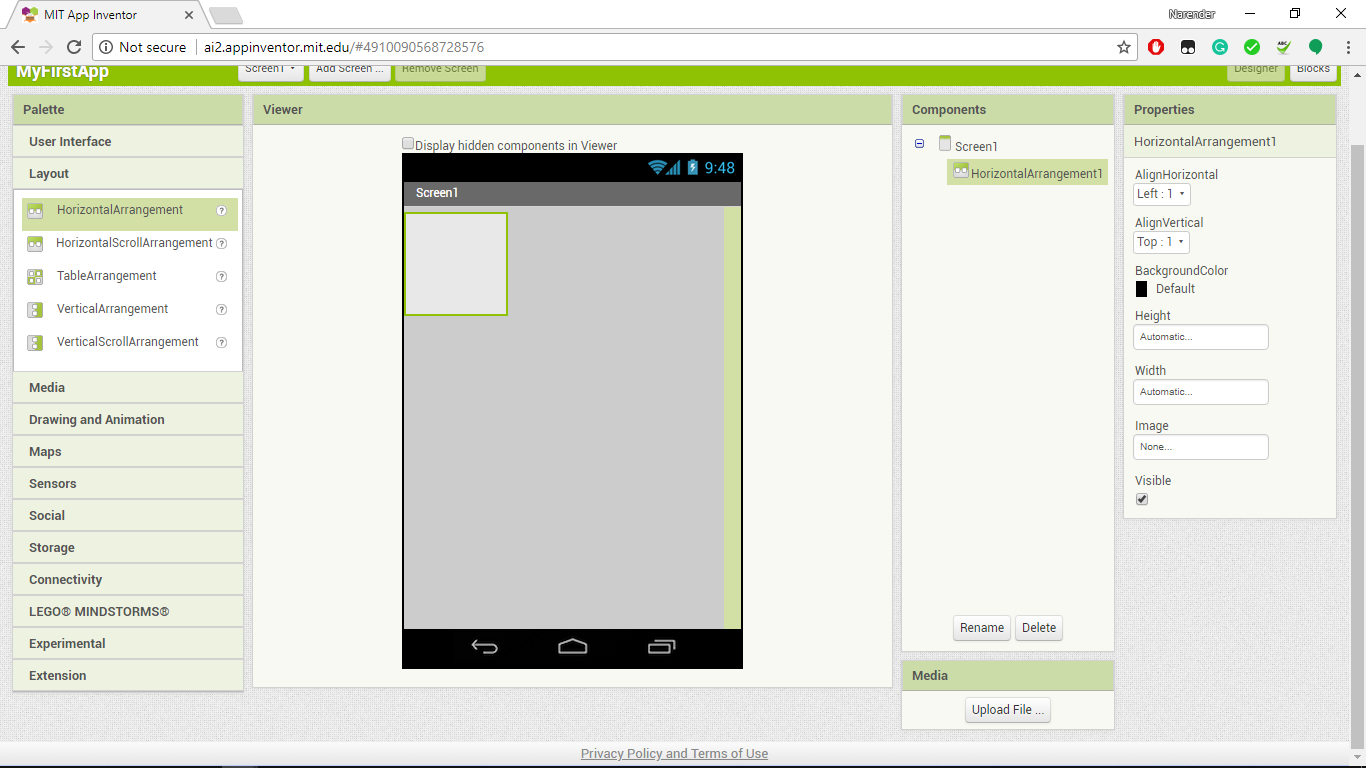The width and height of the screenshot is (1366, 768).
Task: Expand the Storage palette section
Action: [x=128, y=548]
